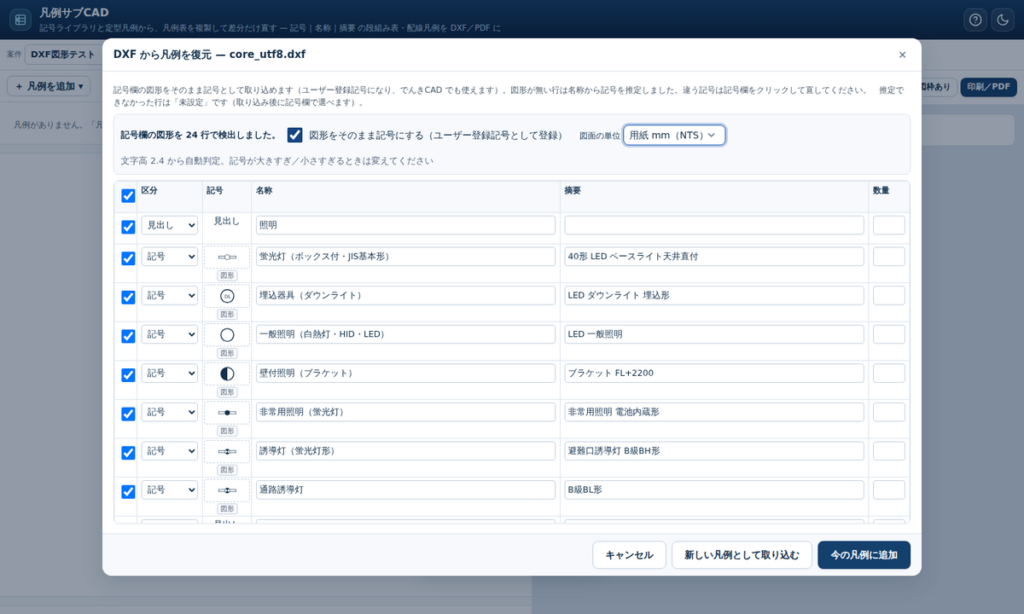The width and height of the screenshot is (1024, 614).
Task: Open the help question-mark icon
Action: click(x=975, y=20)
